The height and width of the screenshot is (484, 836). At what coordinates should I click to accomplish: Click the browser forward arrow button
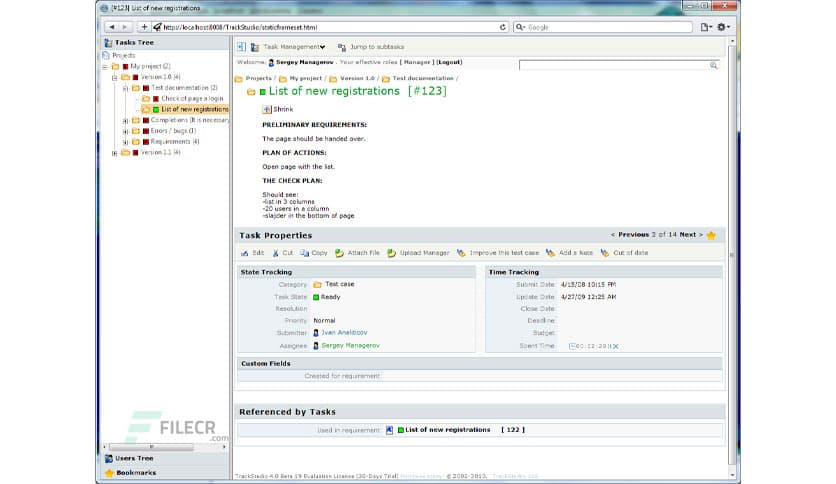coord(125,27)
